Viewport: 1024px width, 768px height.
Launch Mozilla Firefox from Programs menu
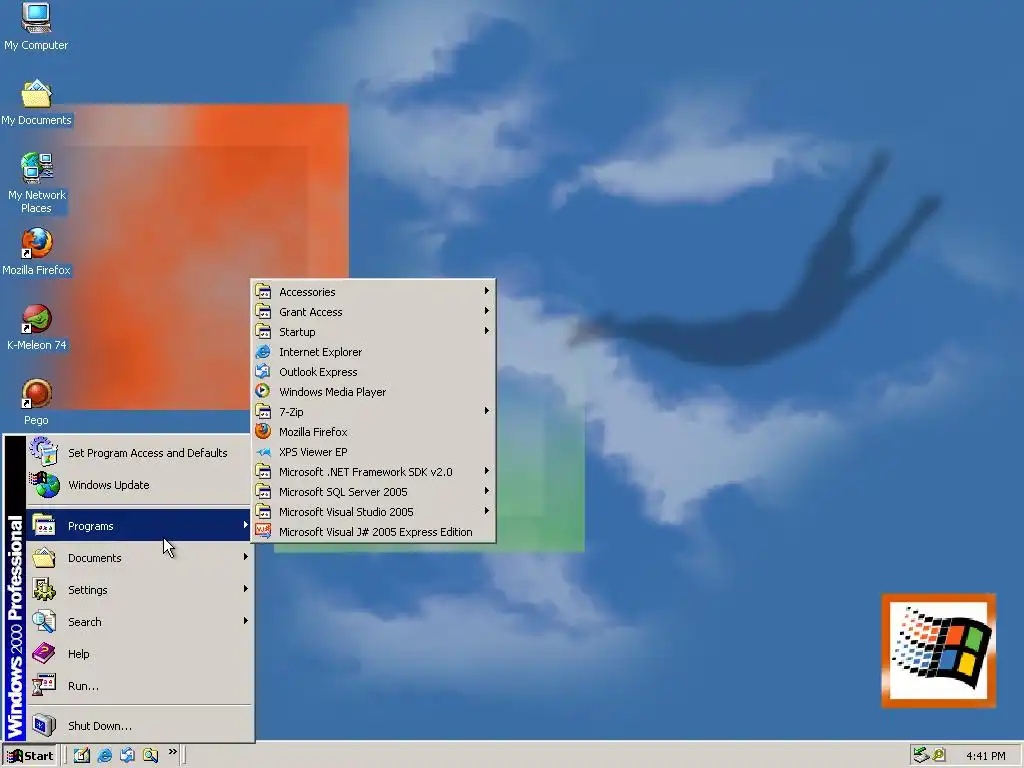[373, 432]
